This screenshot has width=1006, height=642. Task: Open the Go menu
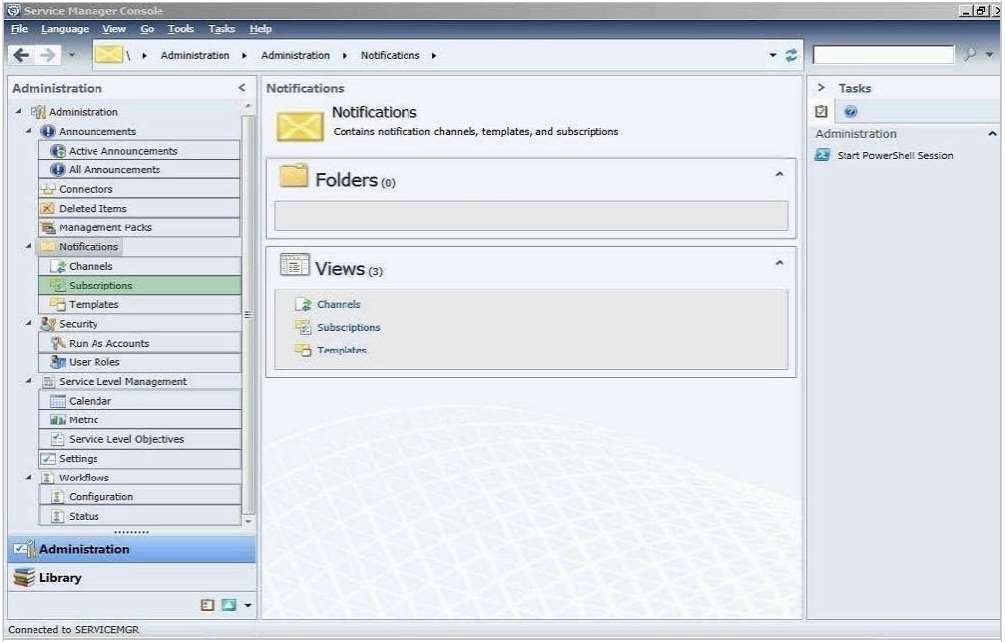(147, 29)
